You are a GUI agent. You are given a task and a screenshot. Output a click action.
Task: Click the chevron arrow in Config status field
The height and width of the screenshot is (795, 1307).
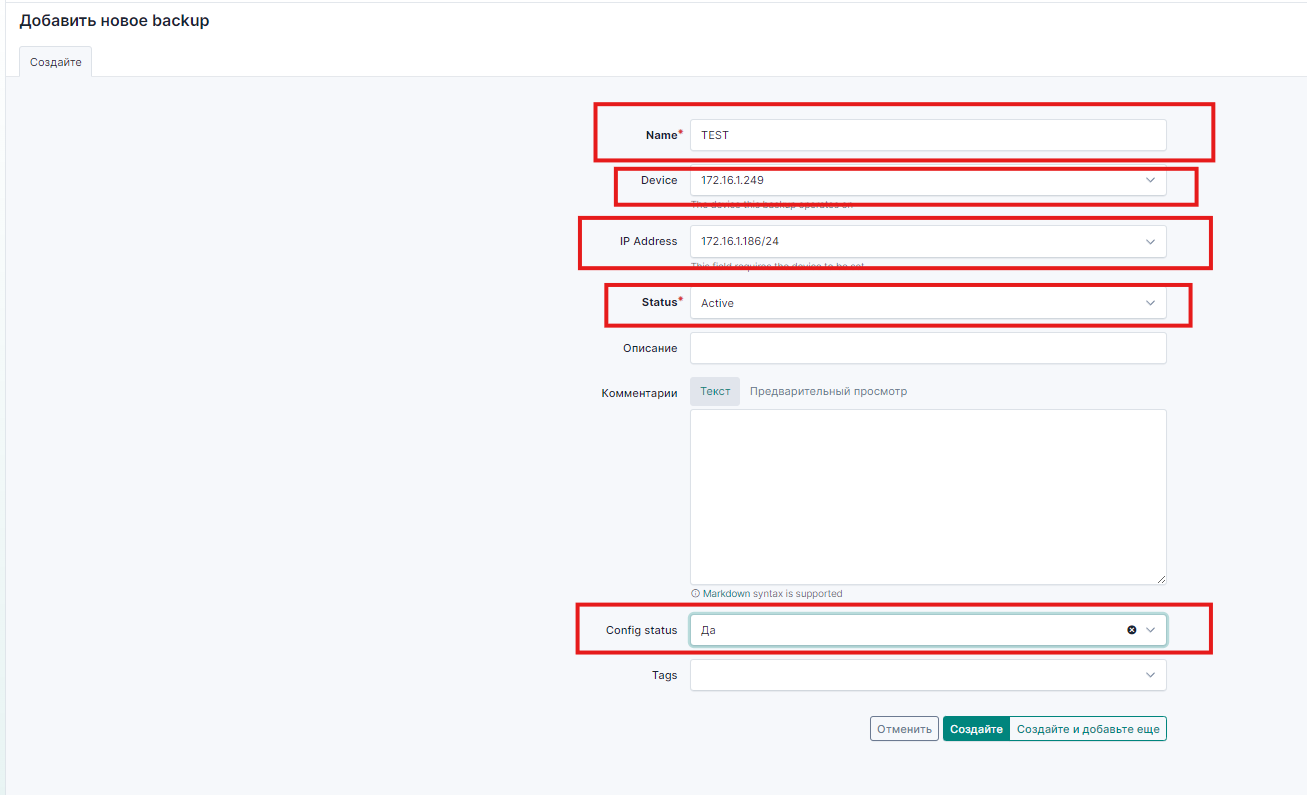pyautogui.click(x=1151, y=630)
